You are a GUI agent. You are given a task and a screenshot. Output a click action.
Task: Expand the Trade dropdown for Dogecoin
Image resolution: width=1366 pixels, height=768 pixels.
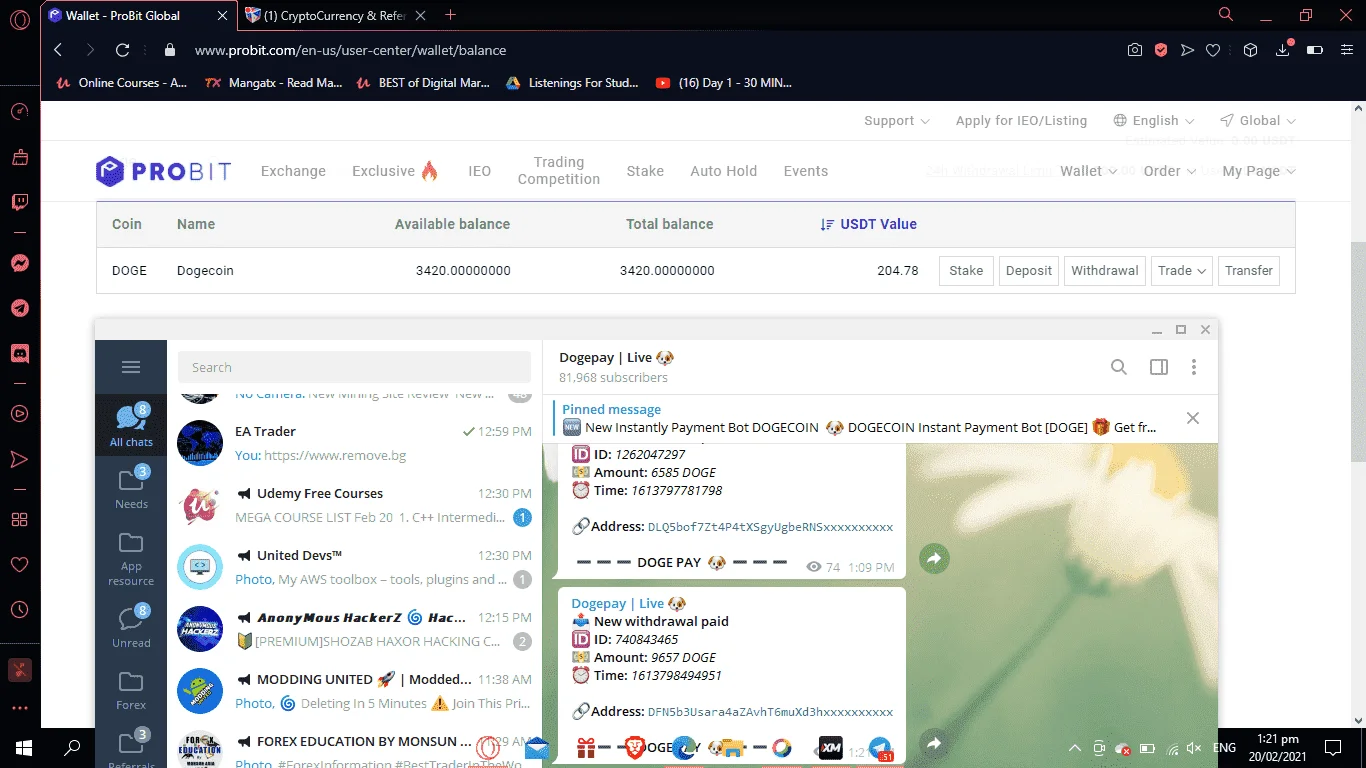pyautogui.click(x=1181, y=270)
